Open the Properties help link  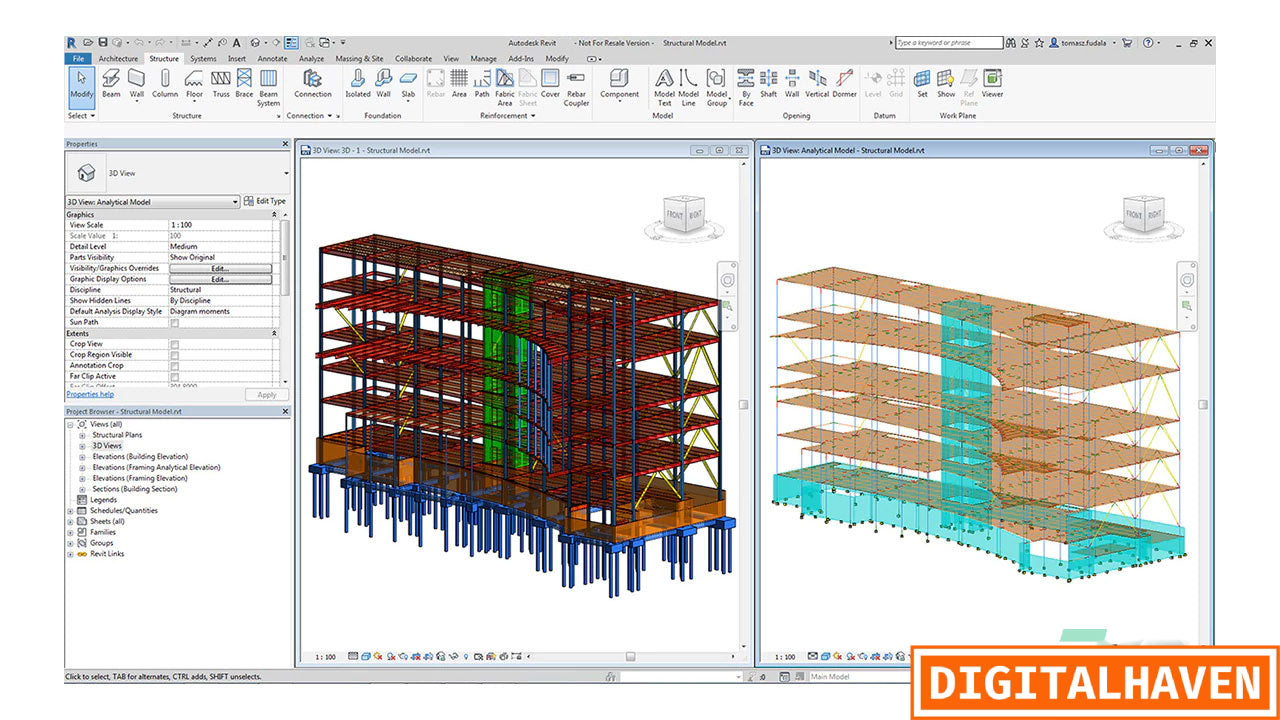coord(90,394)
